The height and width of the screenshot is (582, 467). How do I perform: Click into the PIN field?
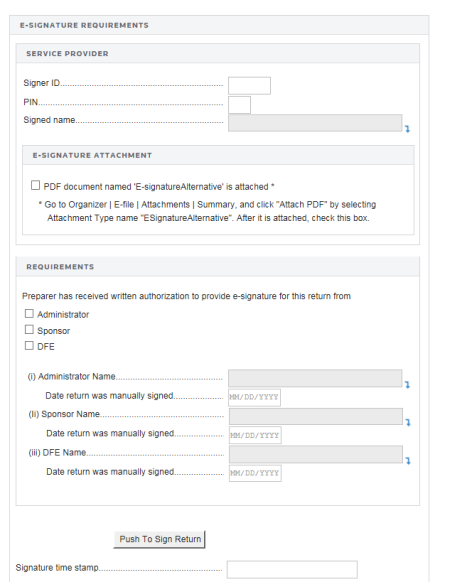(239, 105)
